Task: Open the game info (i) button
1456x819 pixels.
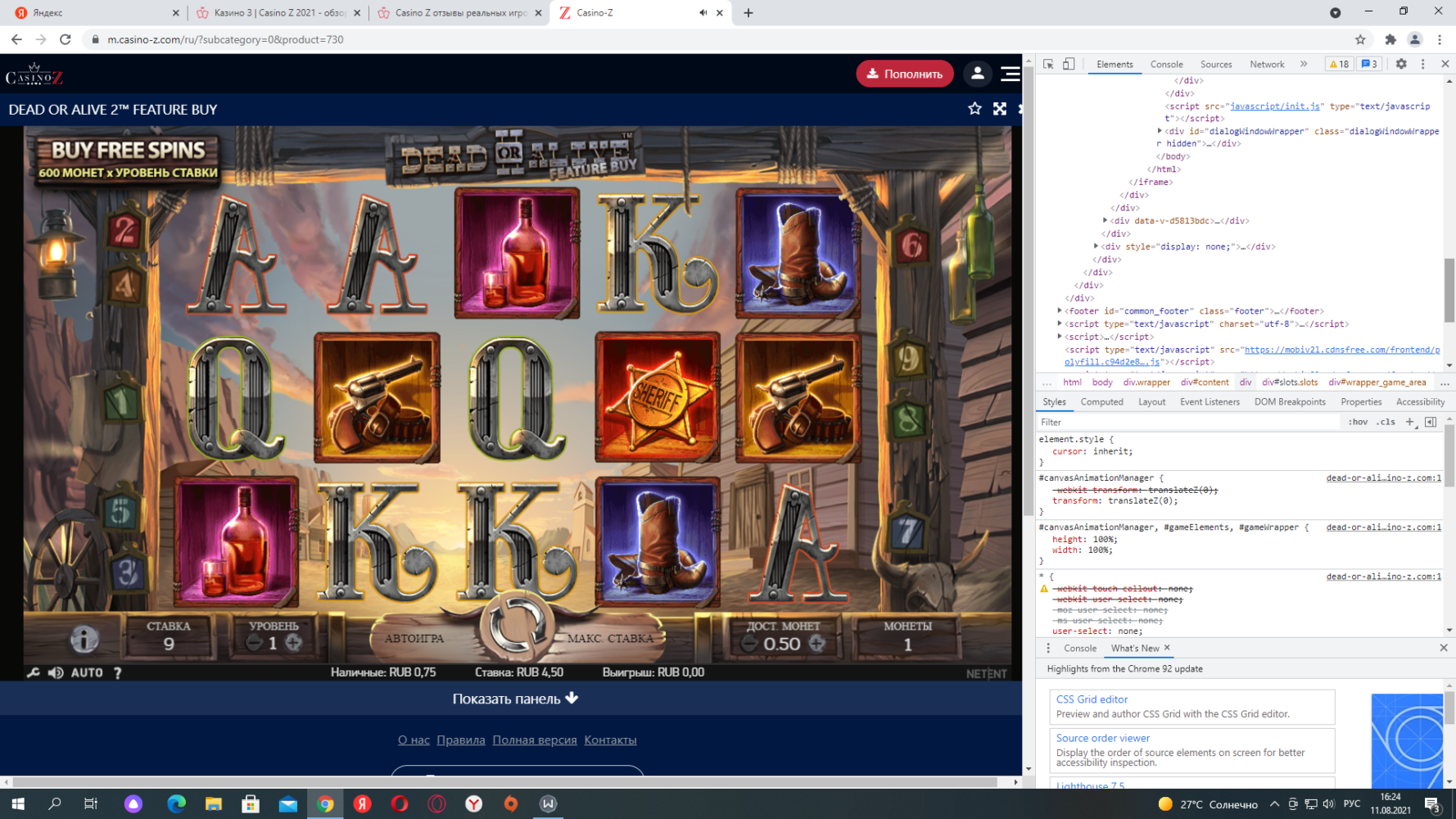Action: tap(84, 639)
